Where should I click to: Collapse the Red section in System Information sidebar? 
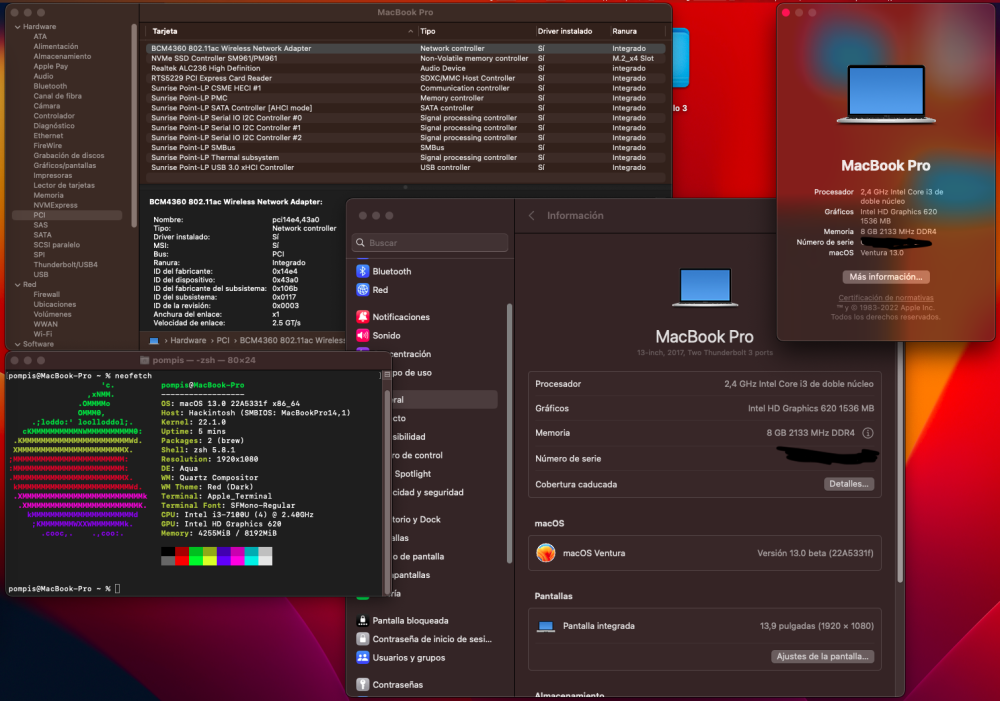click(x=17, y=284)
